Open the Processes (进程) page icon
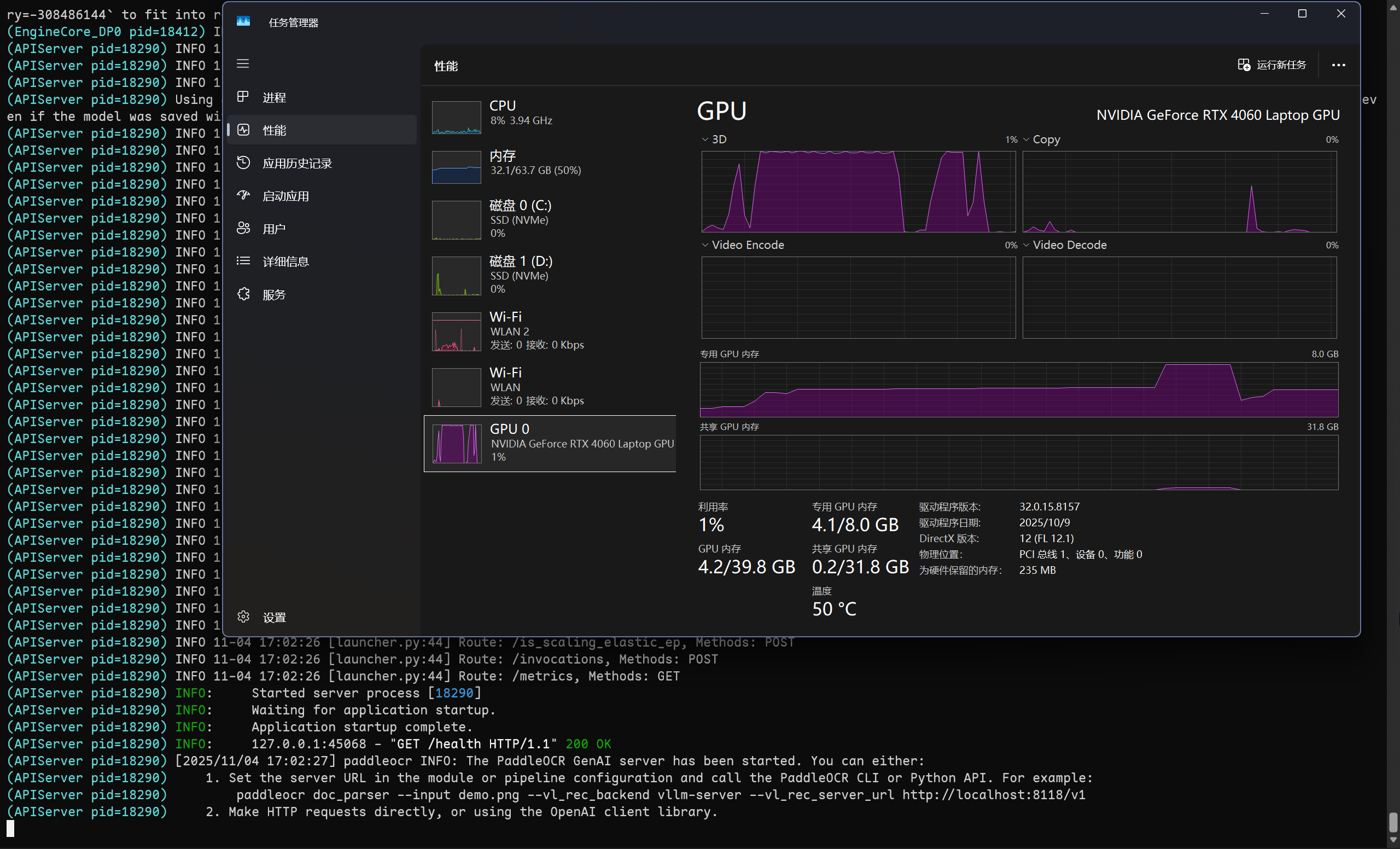Screen dimensions: 1400x849 click(x=243, y=97)
